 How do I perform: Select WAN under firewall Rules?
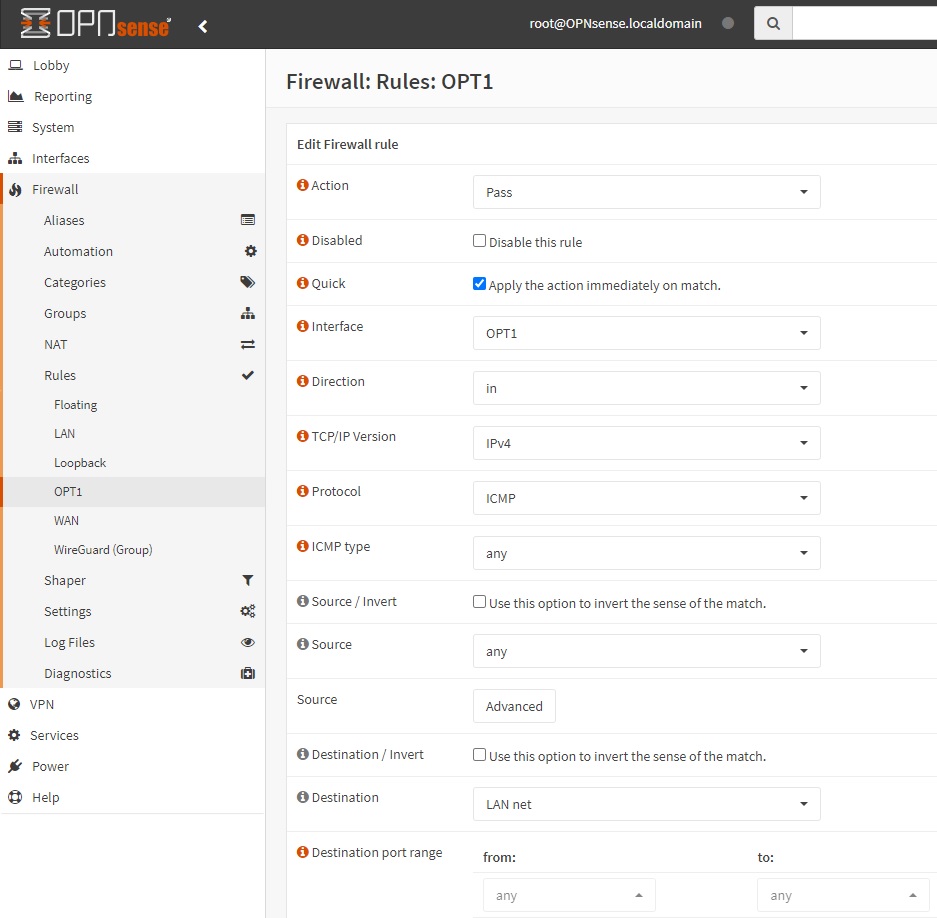66,520
